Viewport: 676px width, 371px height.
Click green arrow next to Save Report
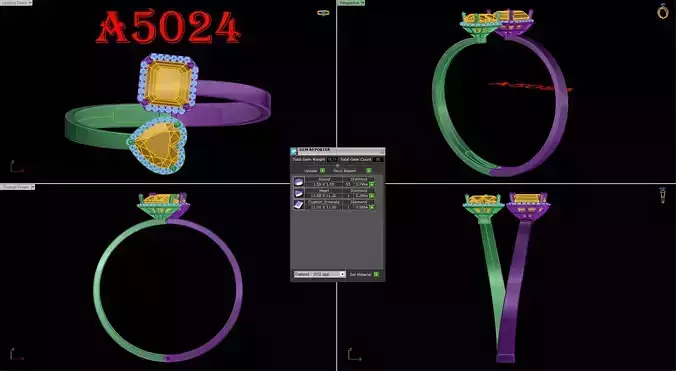tap(369, 171)
